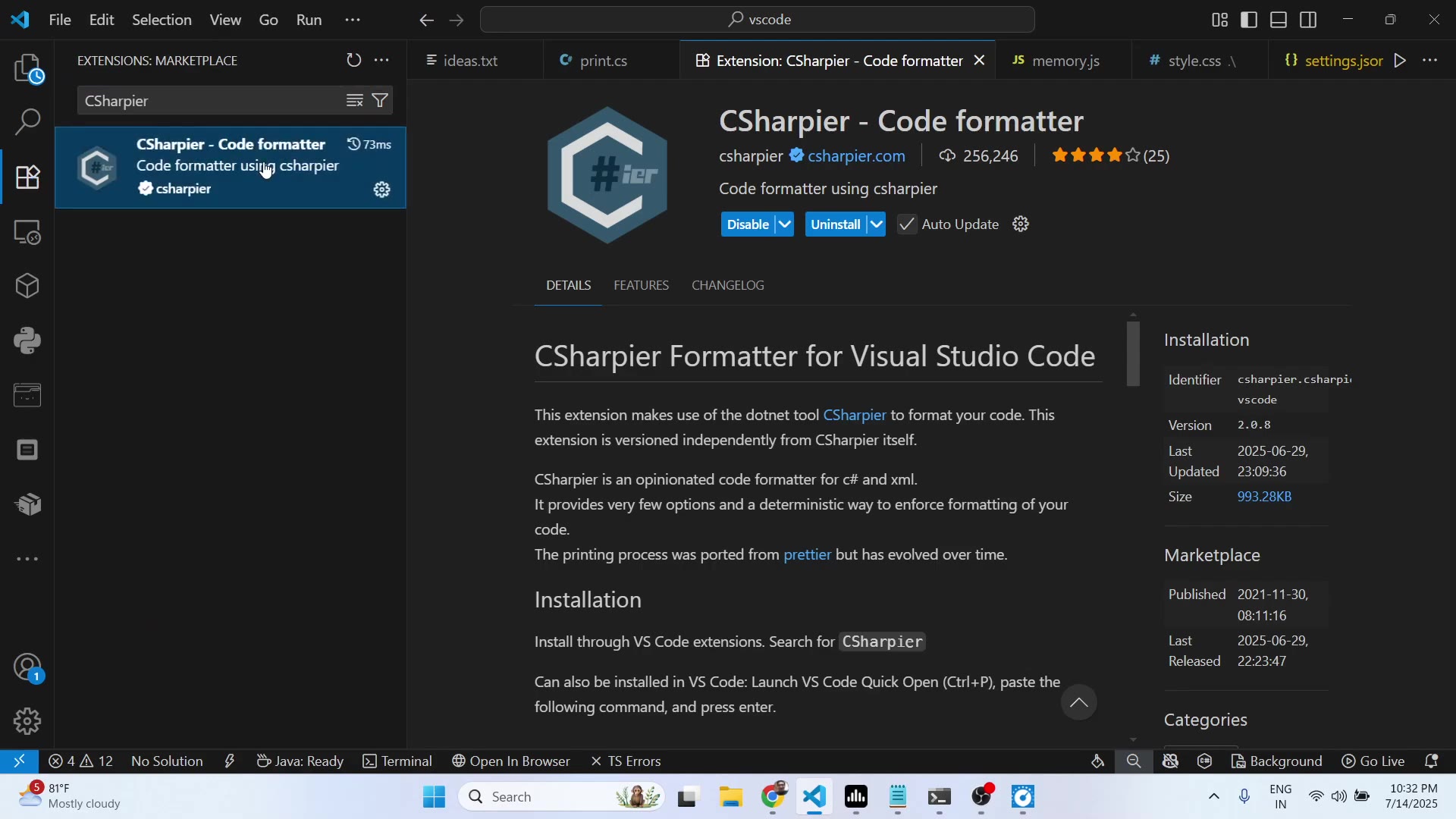Open errors and warnings in status bar
The image size is (1456, 819).
pyautogui.click(x=80, y=762)
